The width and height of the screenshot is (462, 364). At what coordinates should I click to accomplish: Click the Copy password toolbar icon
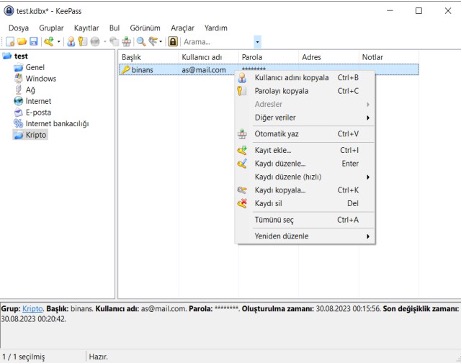82,42
